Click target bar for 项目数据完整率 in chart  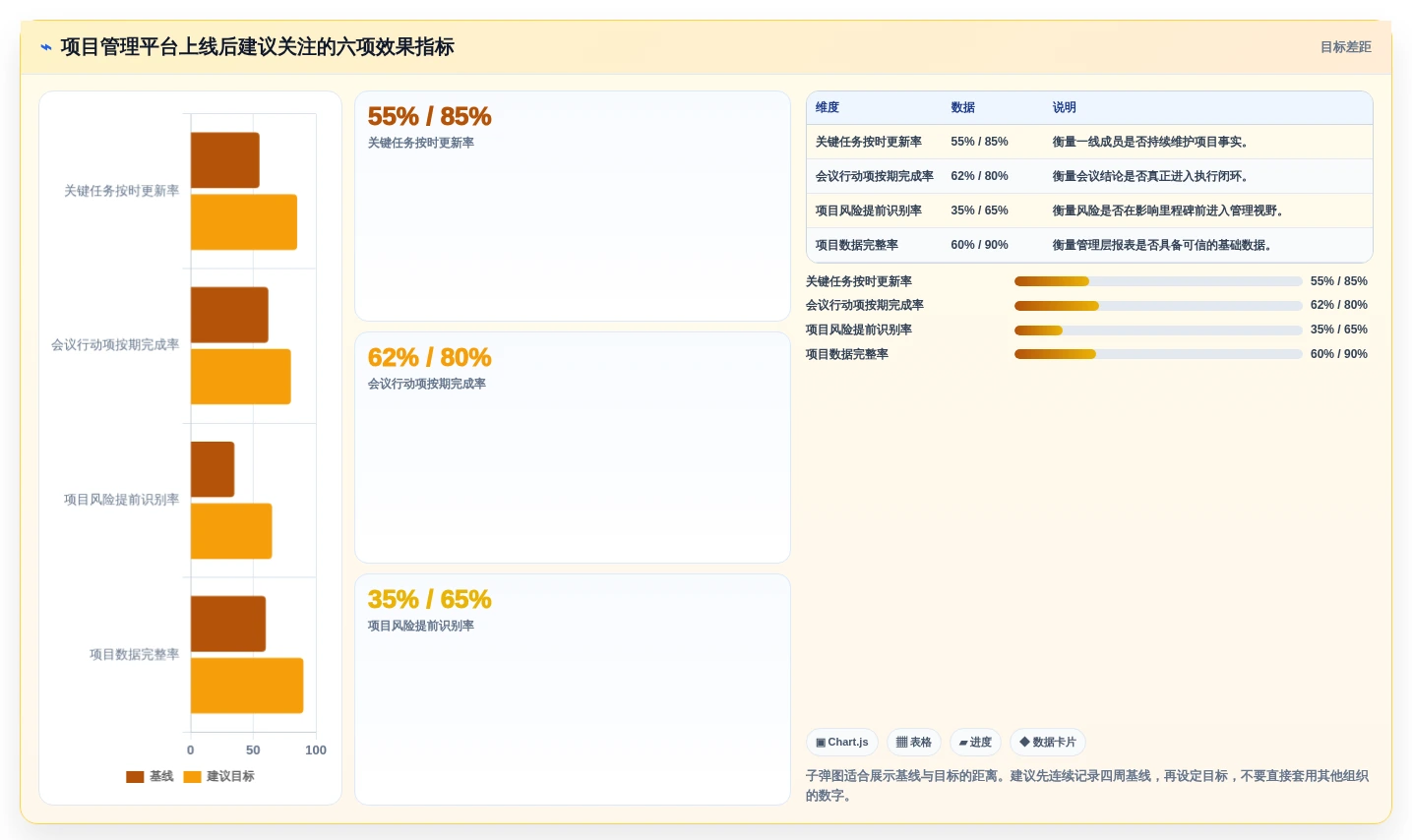click(247, 686)
